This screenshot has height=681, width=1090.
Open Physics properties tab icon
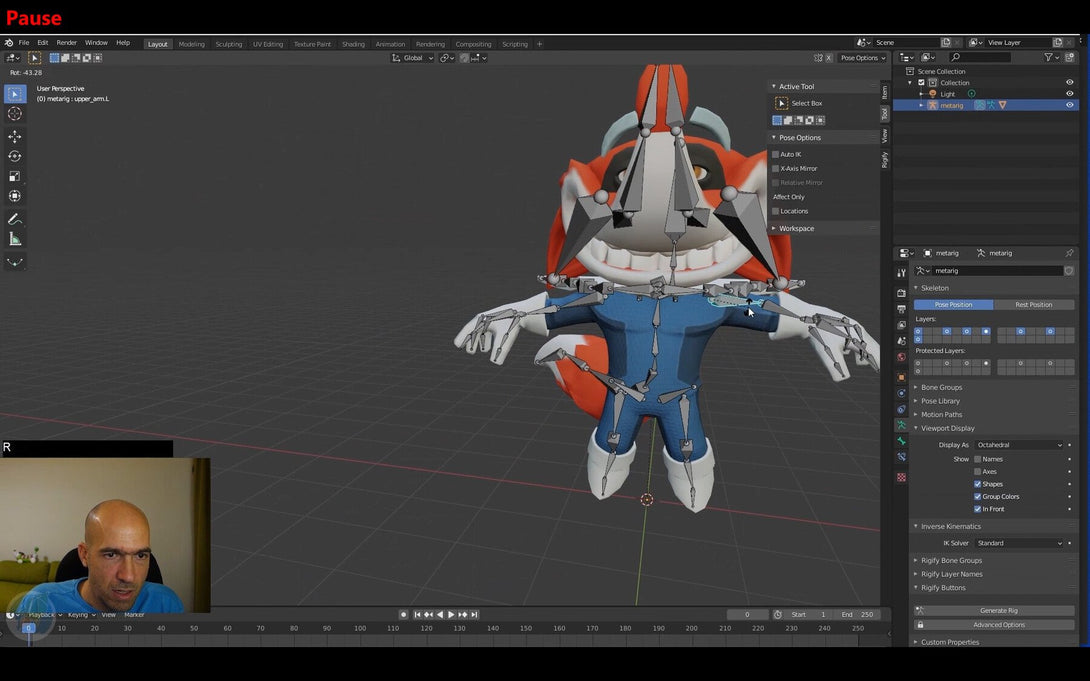[x=902, y=393]
